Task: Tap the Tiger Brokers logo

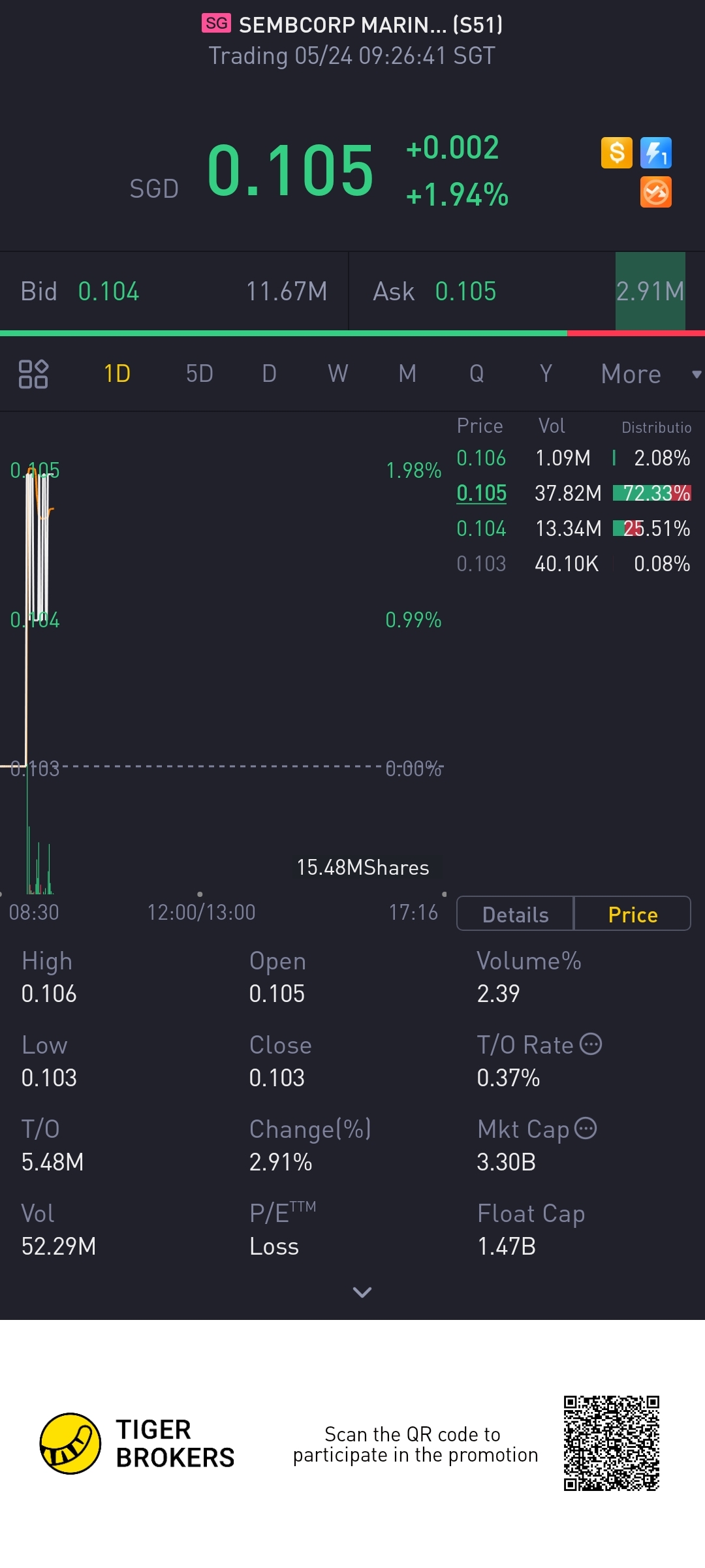Action: click(x=137, y=1444)
